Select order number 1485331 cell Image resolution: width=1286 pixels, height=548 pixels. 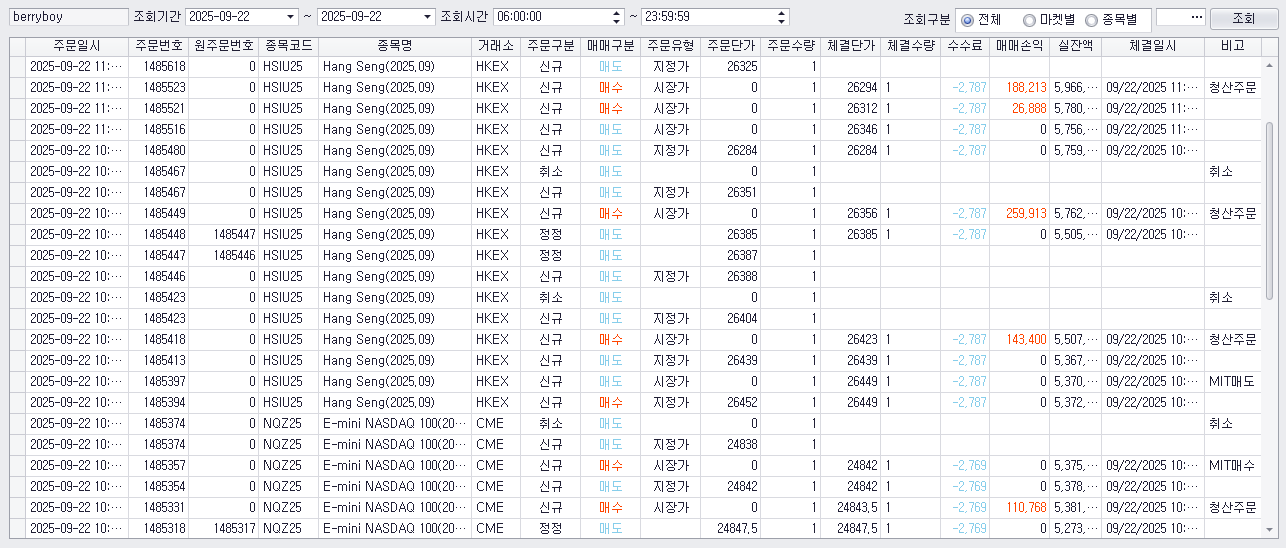click(158, 507)
